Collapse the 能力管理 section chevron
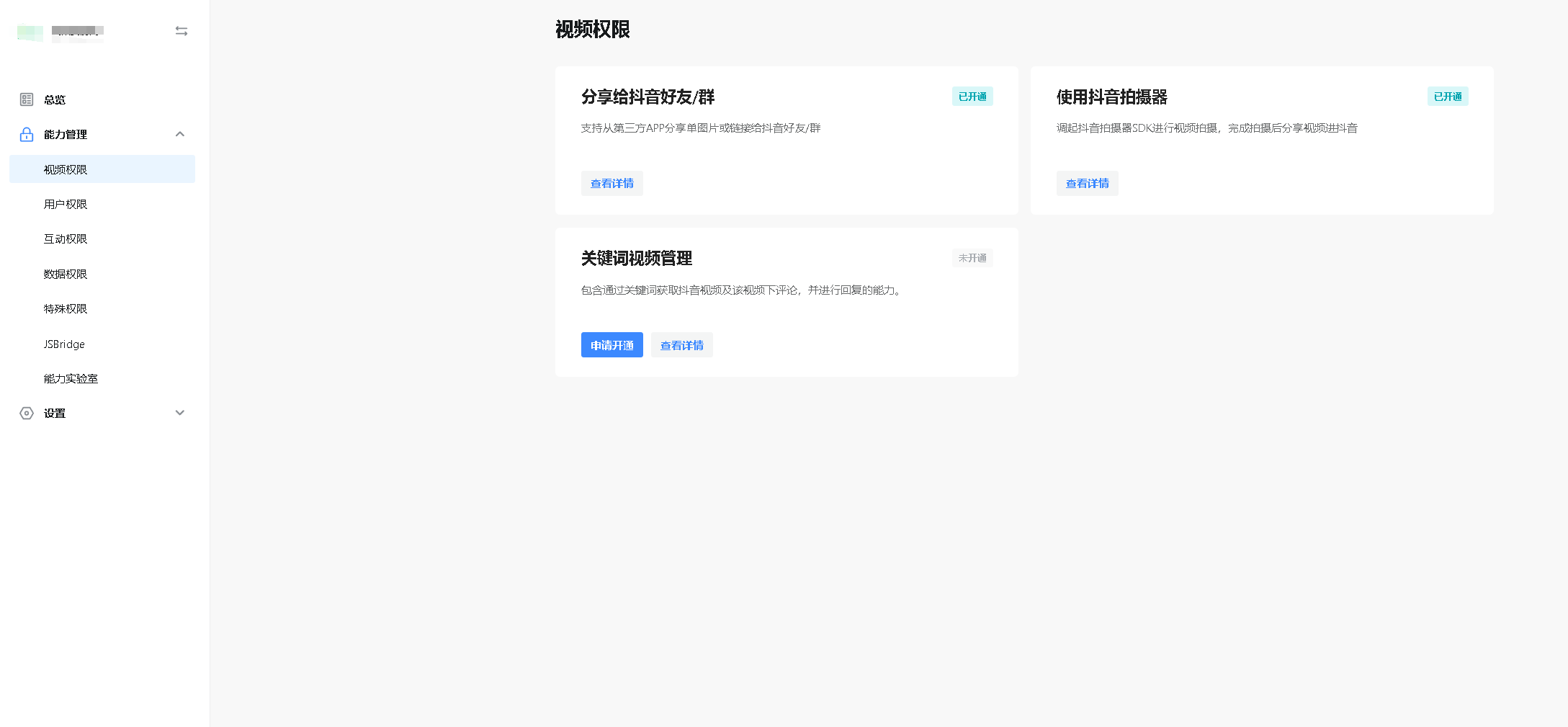Screen dimensions: 1568x727 [180, 134]
